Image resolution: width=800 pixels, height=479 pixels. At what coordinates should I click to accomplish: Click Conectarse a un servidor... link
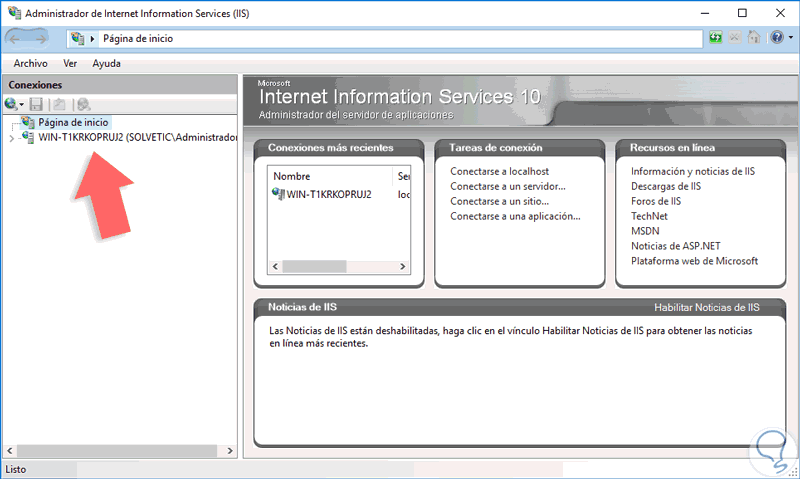(508, 186)
